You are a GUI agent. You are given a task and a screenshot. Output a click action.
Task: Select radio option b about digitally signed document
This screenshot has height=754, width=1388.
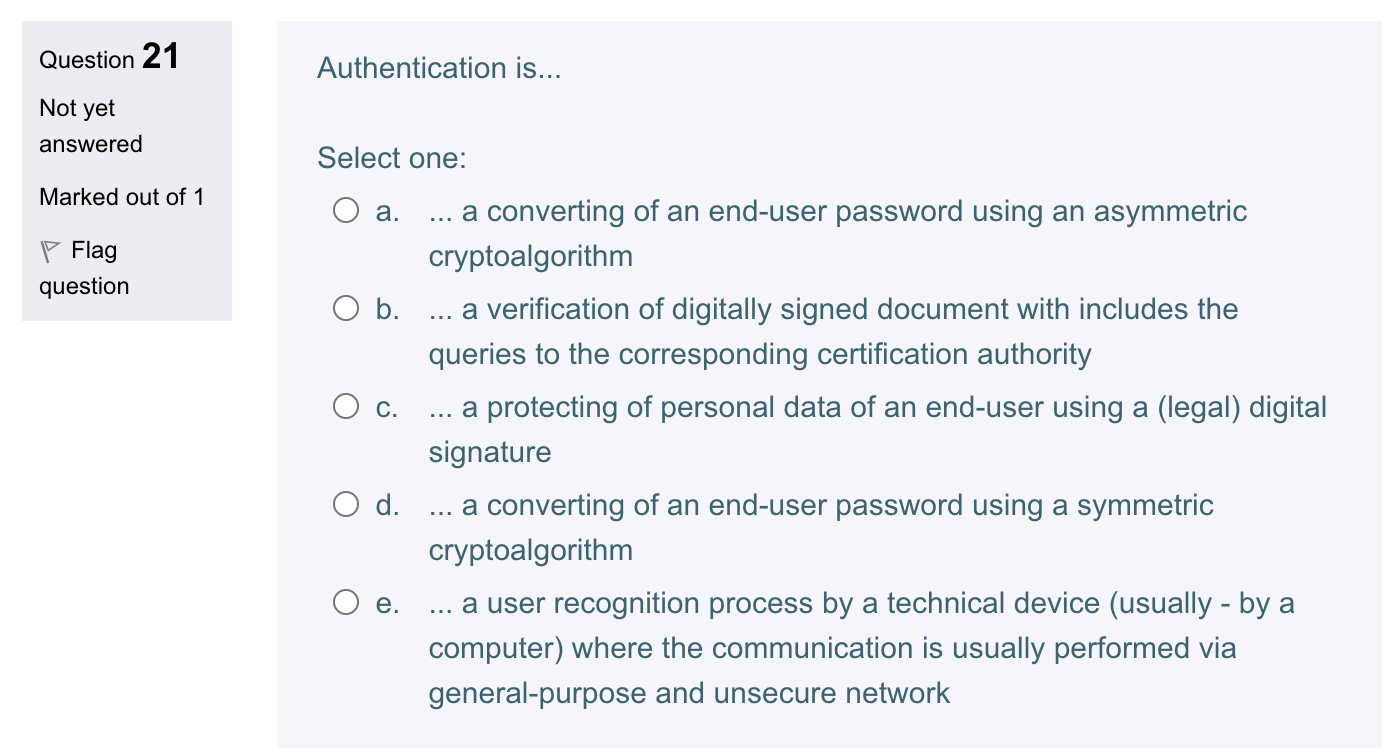tap(347, 307)
